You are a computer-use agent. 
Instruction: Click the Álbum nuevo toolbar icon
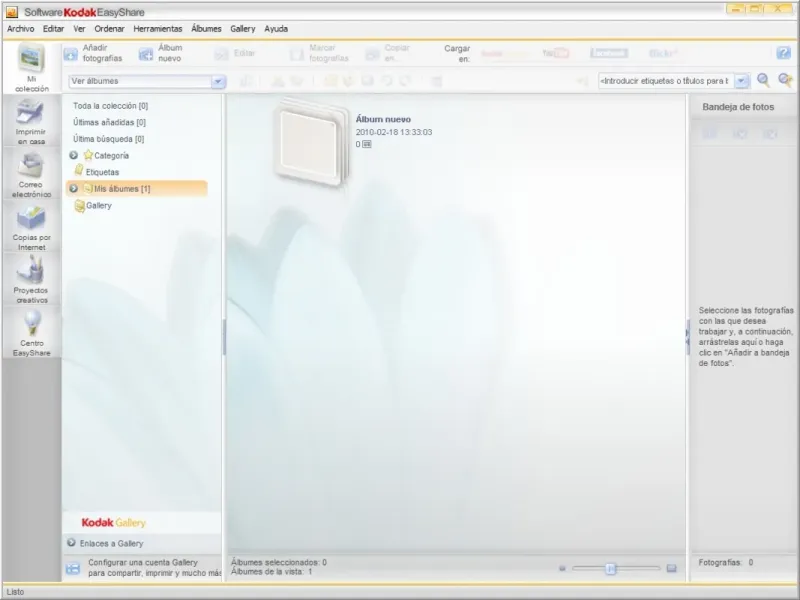[146, 54]
